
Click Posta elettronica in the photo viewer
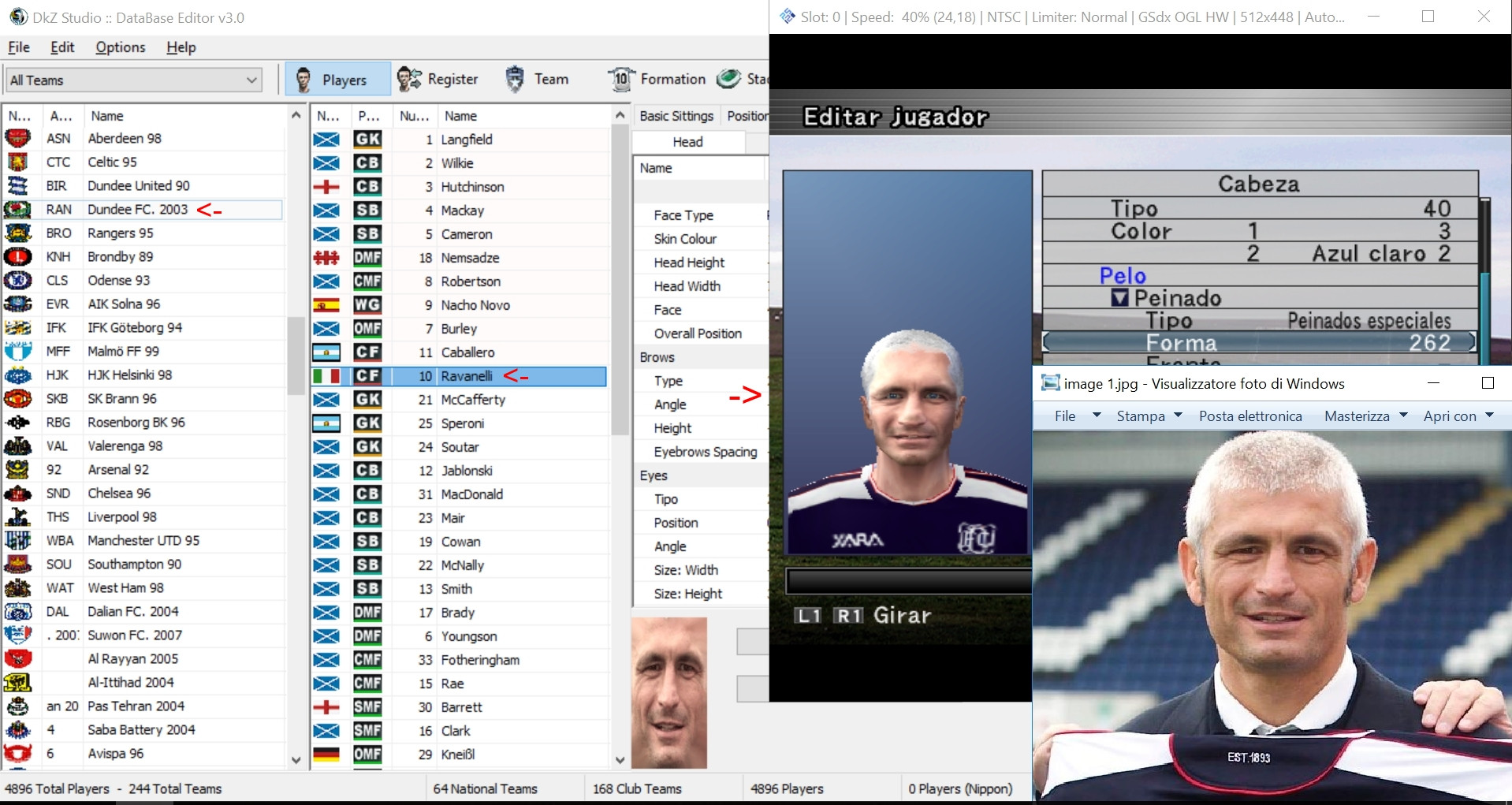point(1250,416)
